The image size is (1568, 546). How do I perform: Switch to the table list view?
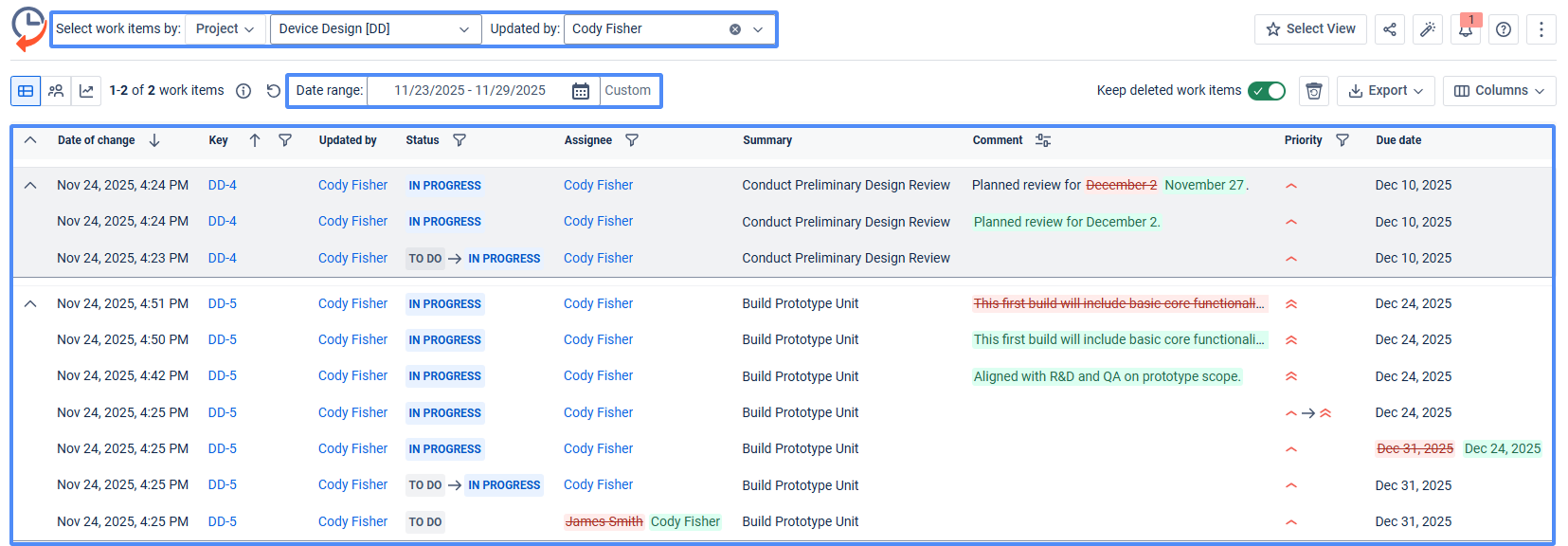26,91
